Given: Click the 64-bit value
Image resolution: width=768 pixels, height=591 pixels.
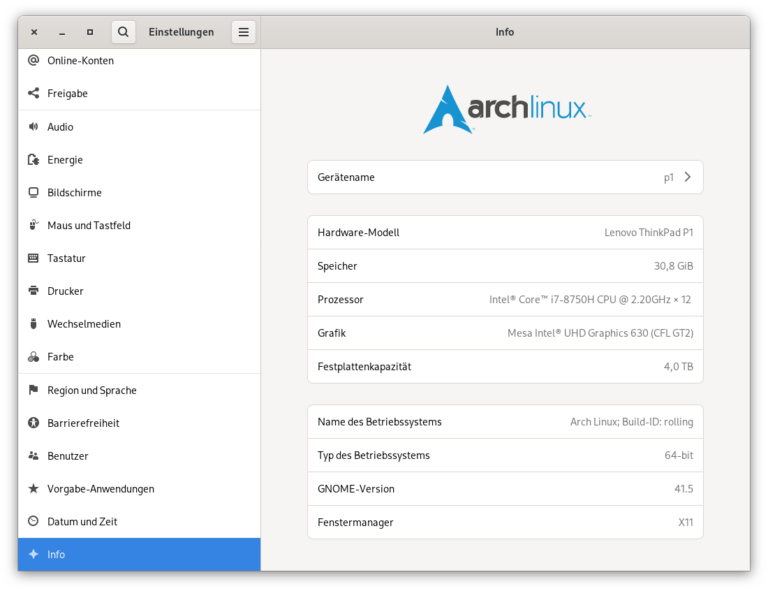Looking at the screenshot, I should pyautogui.click(x=678, y=455).
